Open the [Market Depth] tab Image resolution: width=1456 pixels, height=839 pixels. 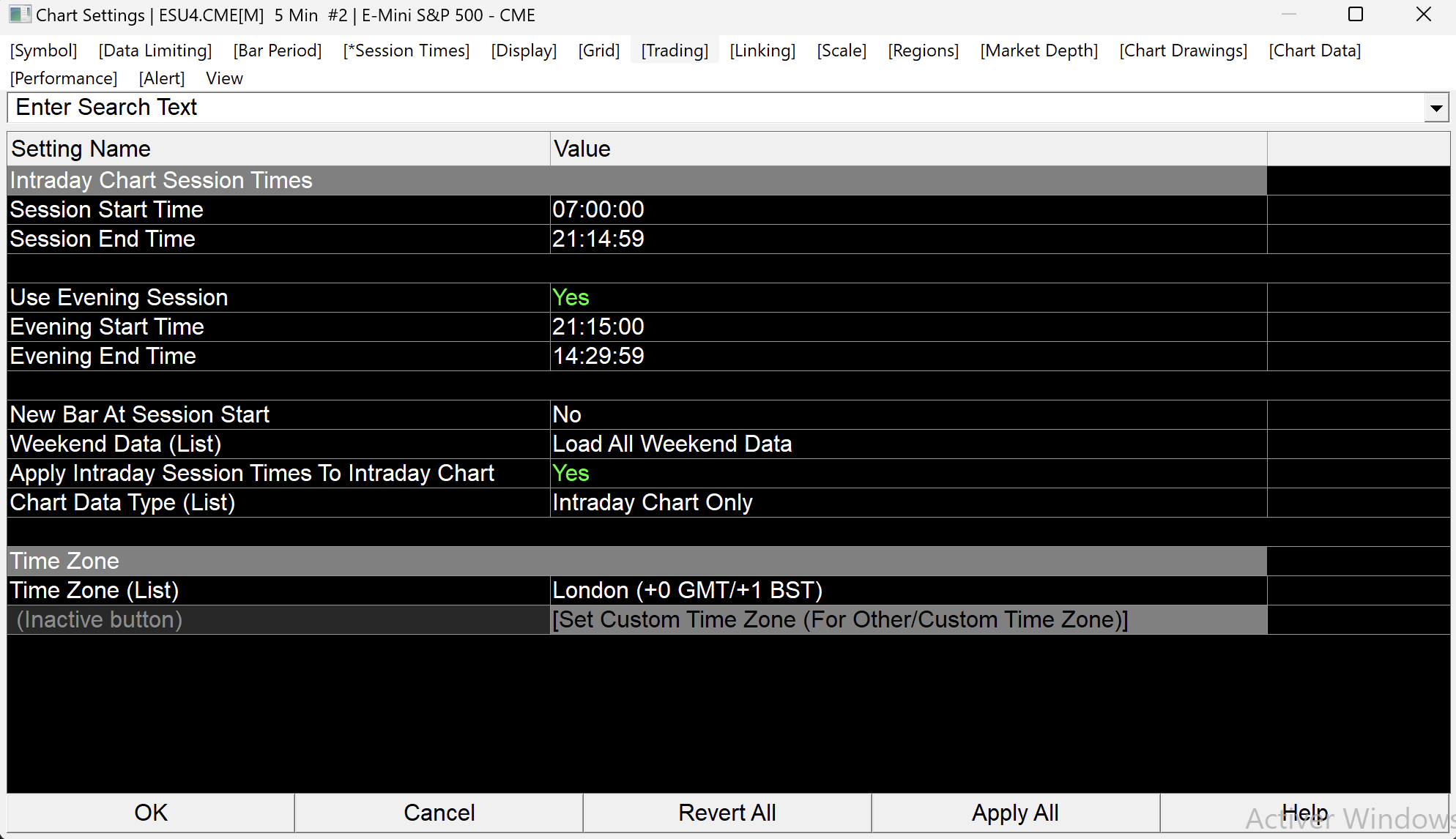tap(1039, 51)
